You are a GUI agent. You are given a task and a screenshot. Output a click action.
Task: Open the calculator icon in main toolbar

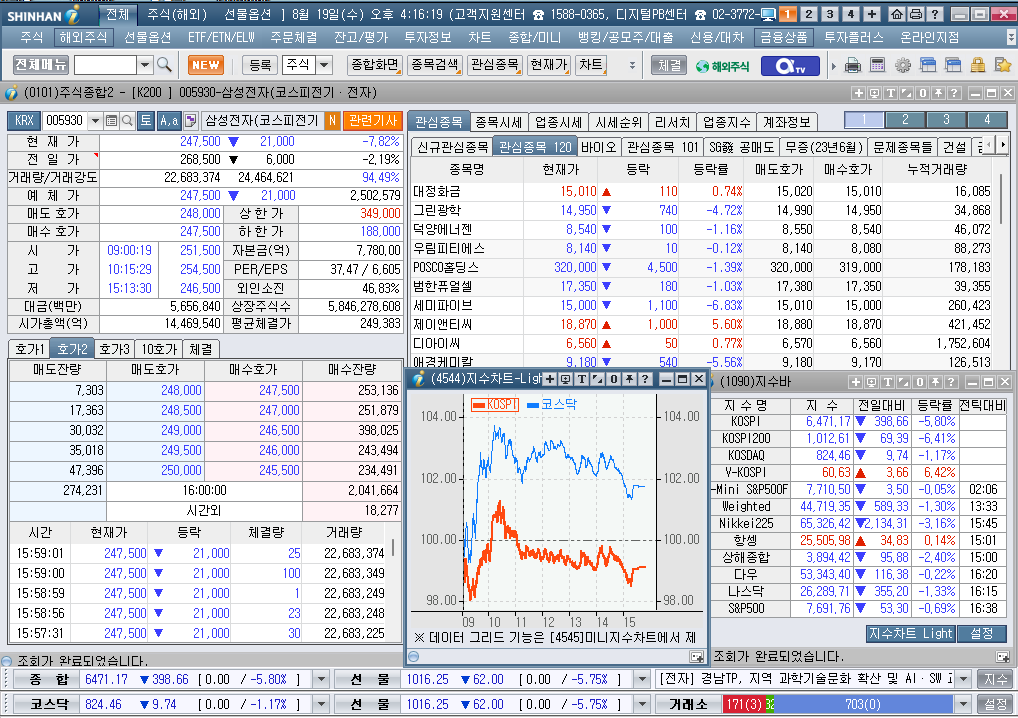[x=877, y=65]
